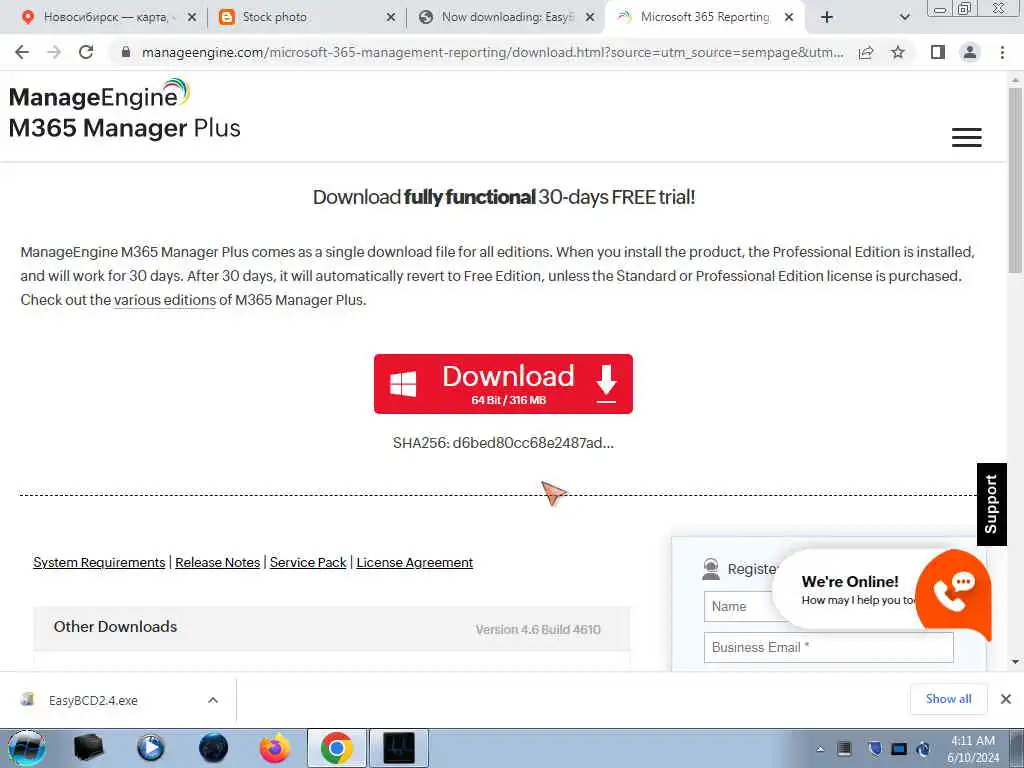
Task: Open the browser side panel icon
Action: [938, 52]
